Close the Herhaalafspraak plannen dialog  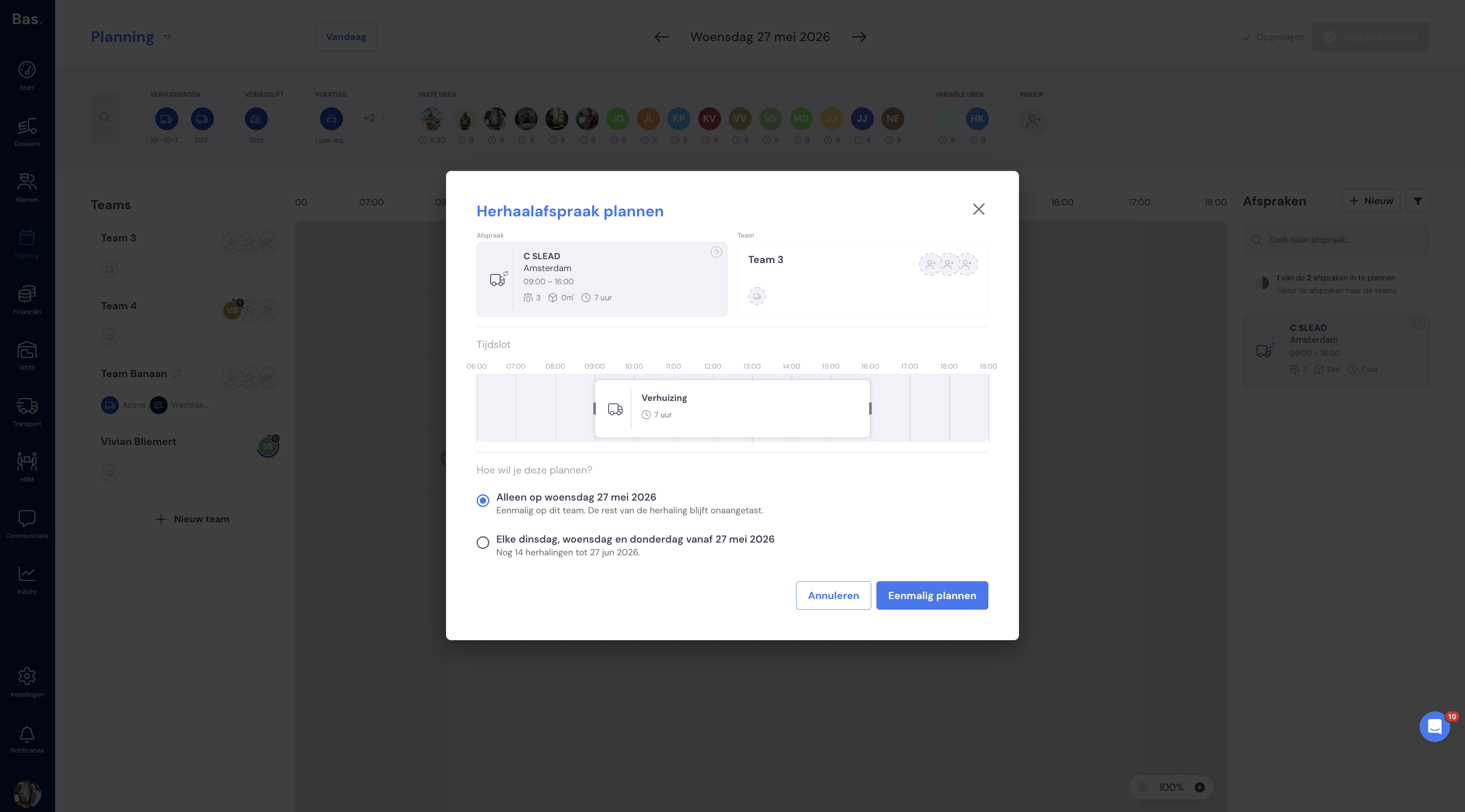(978, 209)
